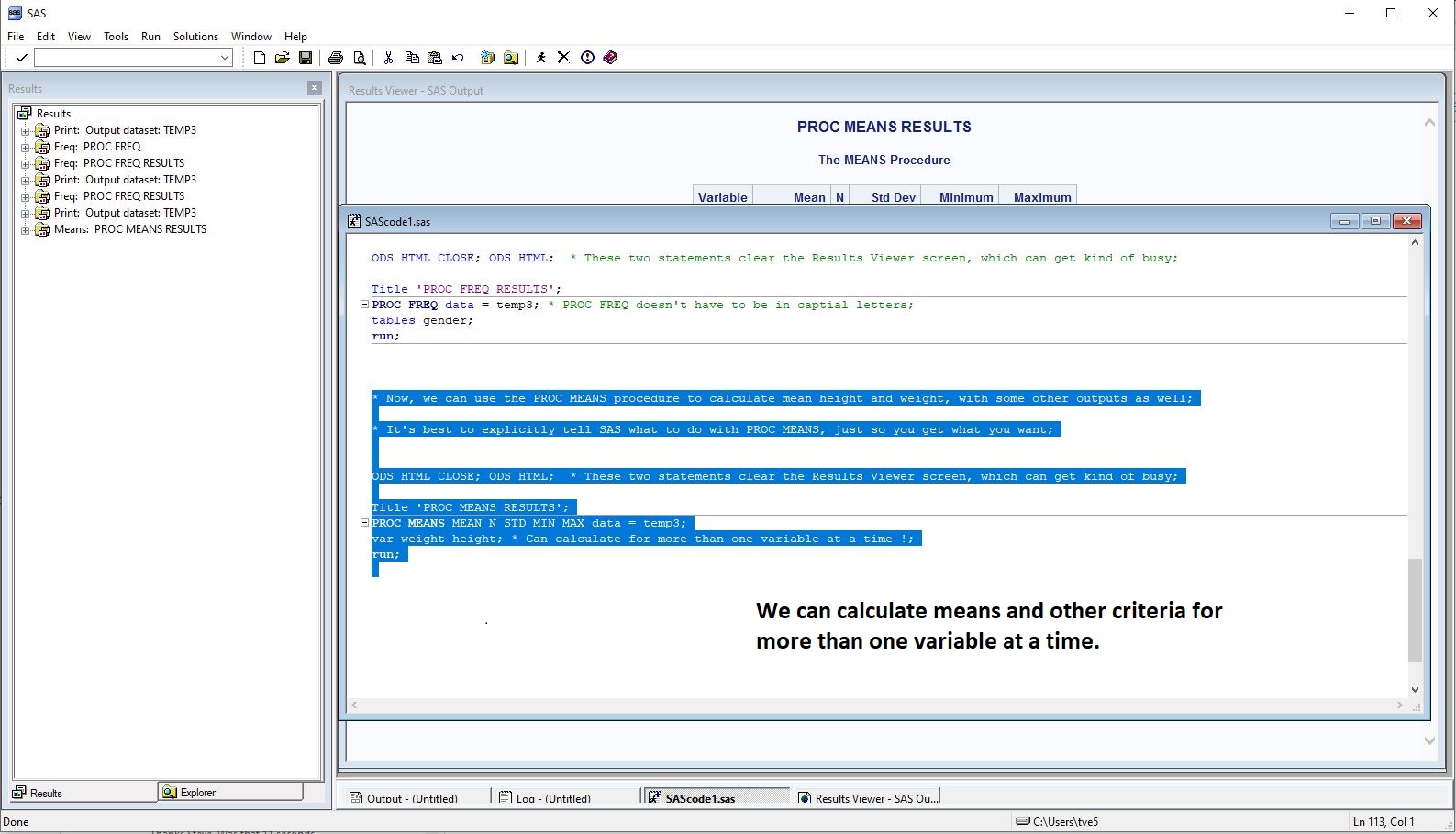This screenshot has height=834, width=1456.
Task: Click the Cut scissors icon
Action: pos(388,58)
